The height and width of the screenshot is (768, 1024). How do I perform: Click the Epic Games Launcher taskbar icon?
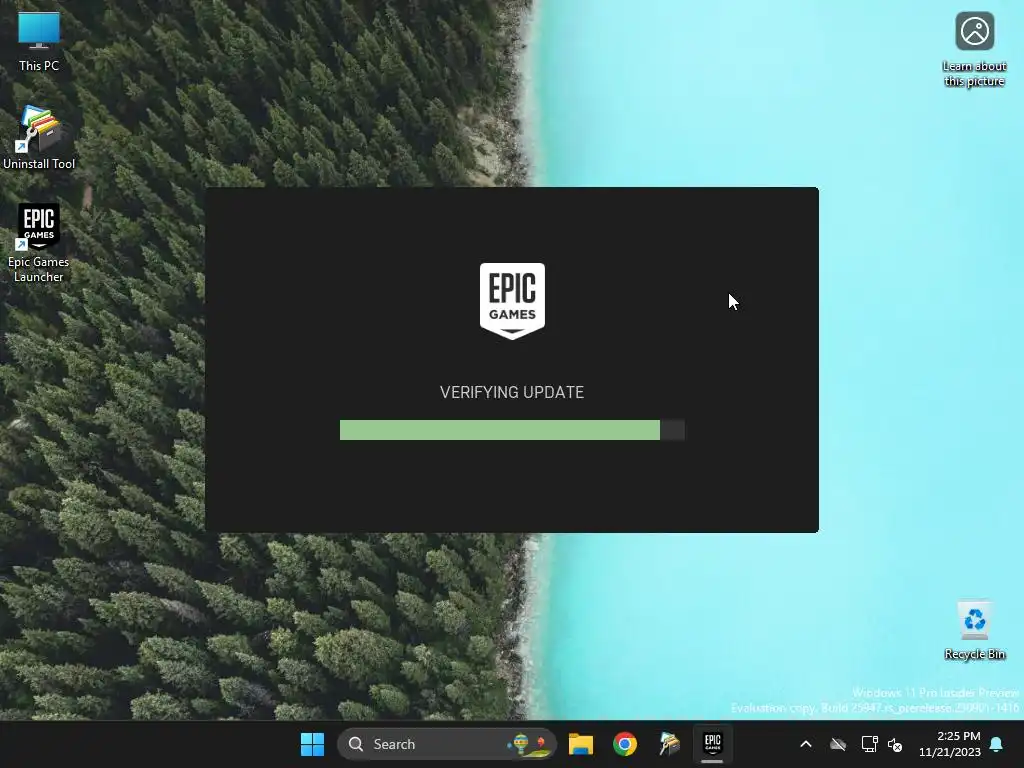(x=712, y=744)
